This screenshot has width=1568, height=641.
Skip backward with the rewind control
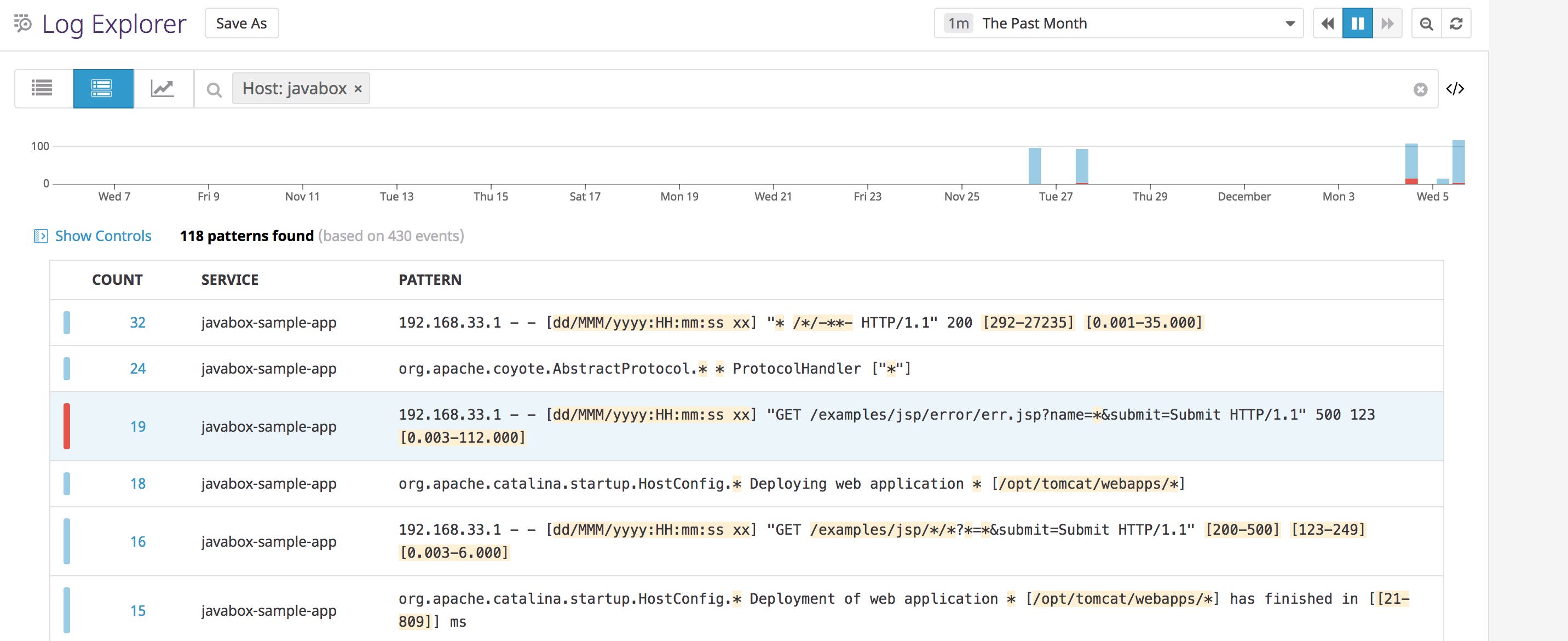pyautogui.click(x=1328, y=24)
